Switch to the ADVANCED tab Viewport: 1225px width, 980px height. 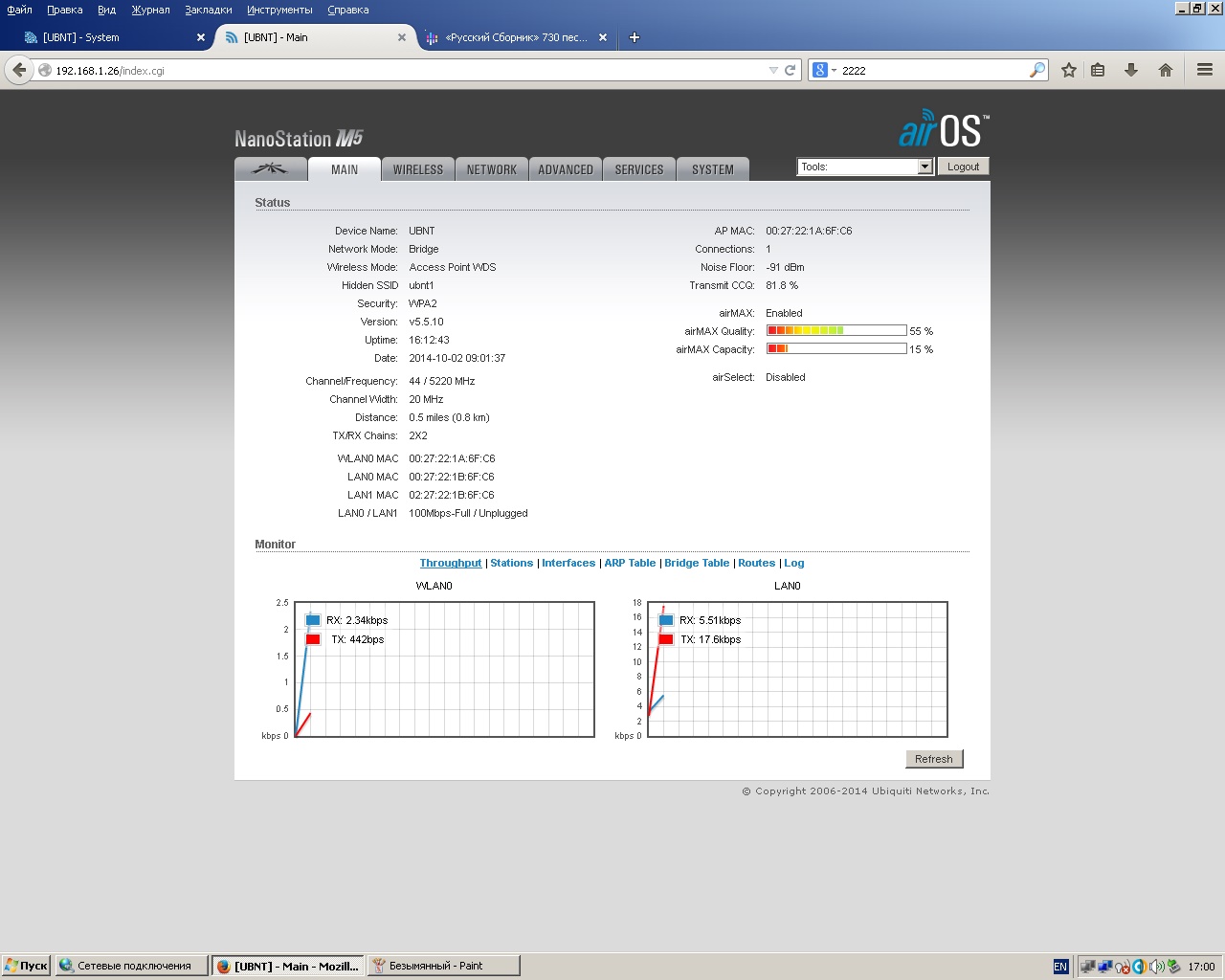566,169
